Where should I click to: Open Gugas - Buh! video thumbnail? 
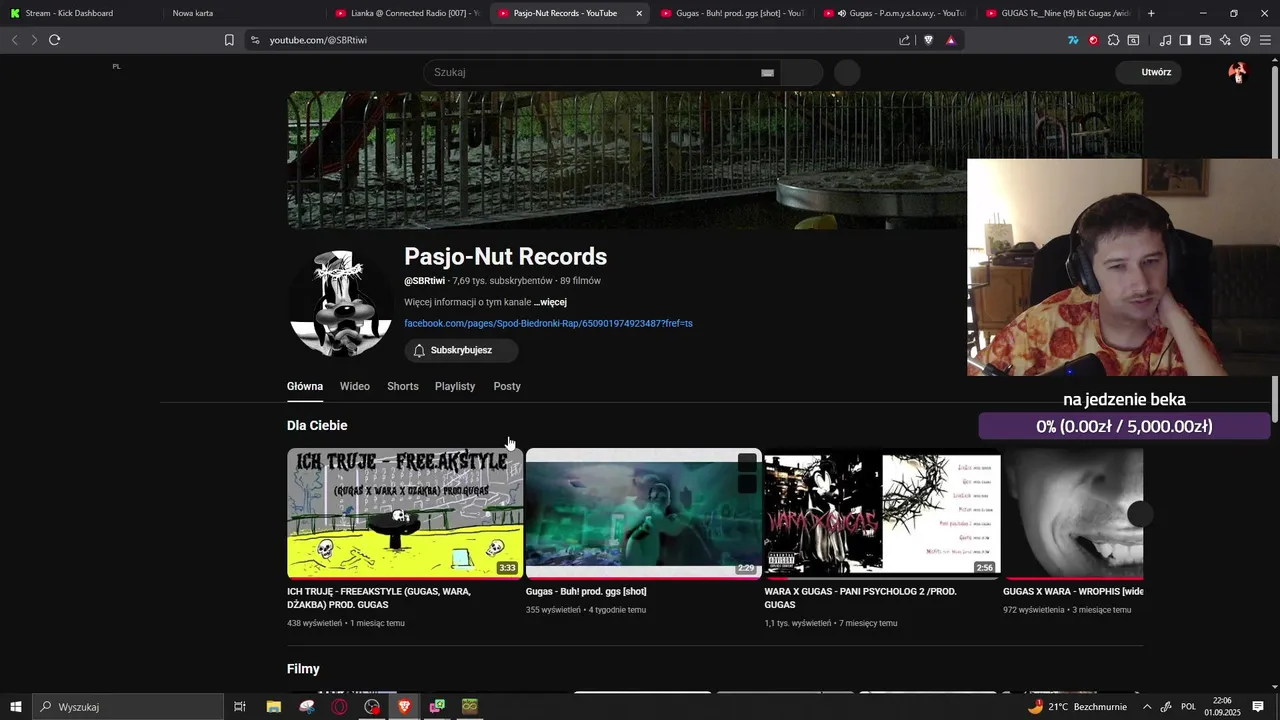coord(644,513)
